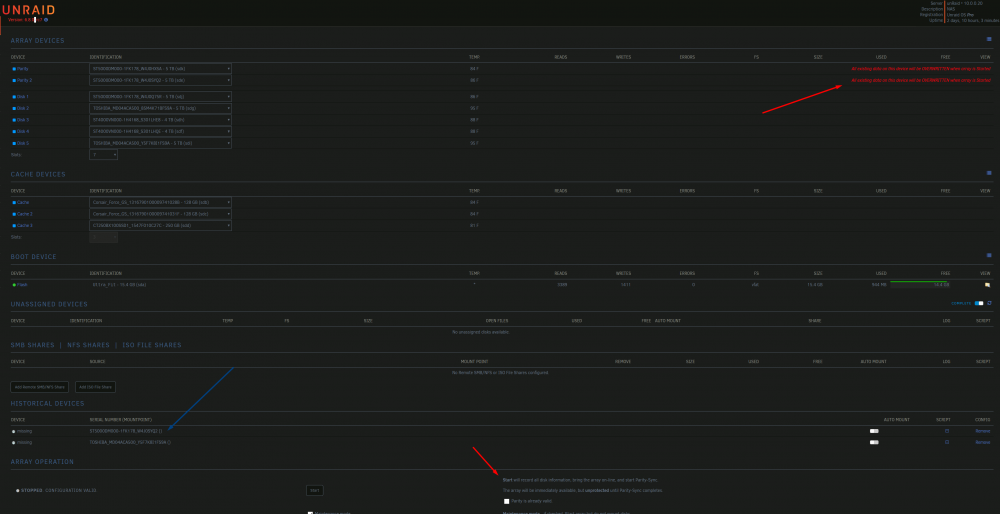
Task: Open the Parity device selection dropdown
Action: (160, 68)
